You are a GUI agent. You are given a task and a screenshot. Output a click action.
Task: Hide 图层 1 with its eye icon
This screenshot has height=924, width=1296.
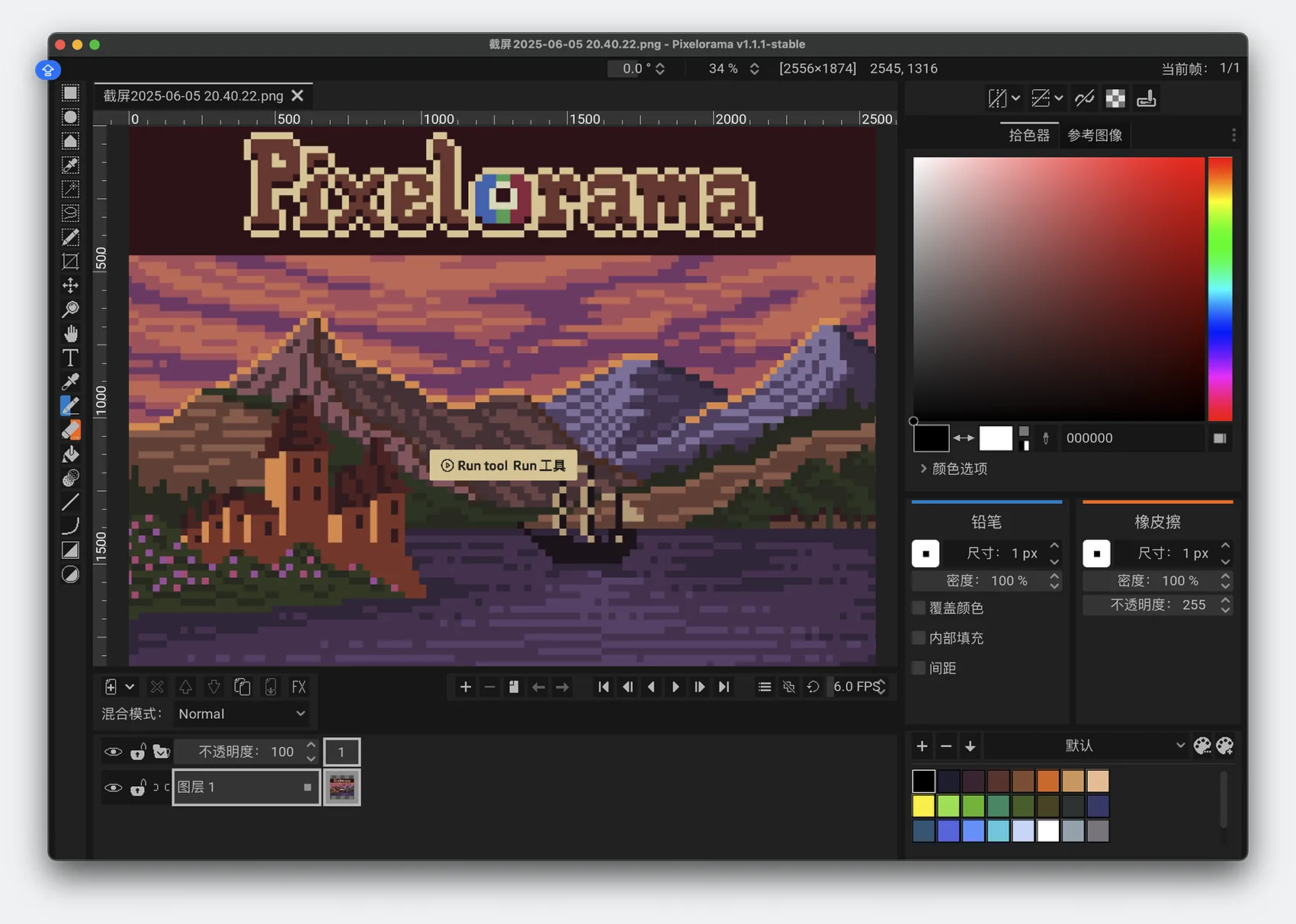(113, 788)
